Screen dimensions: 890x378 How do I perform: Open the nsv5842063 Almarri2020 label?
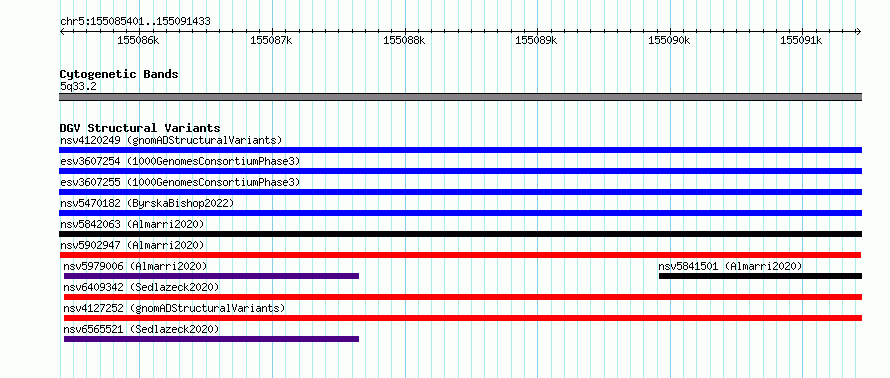[x=132, y=224]
